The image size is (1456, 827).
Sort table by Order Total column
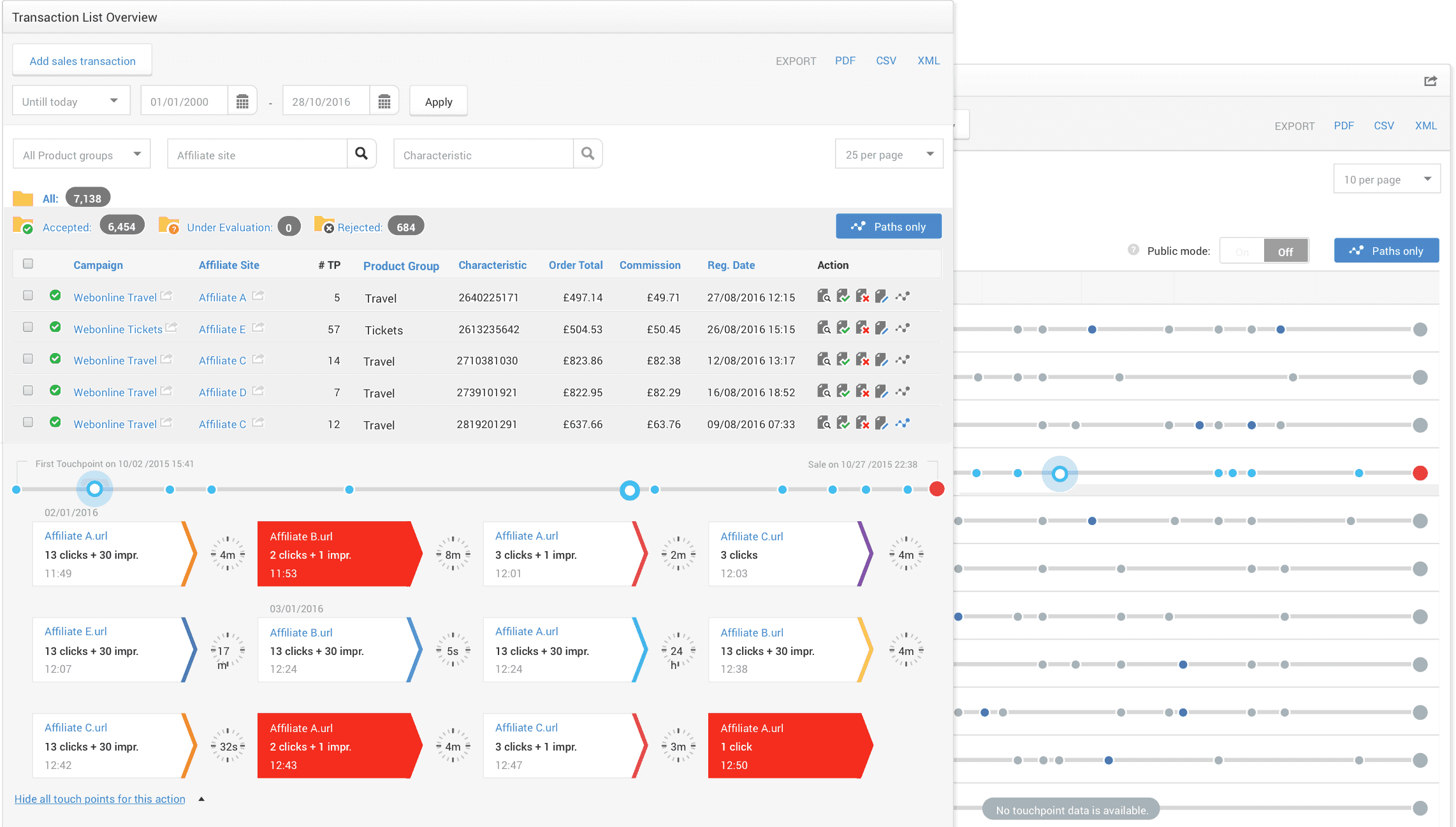click(x=576, y=265)
